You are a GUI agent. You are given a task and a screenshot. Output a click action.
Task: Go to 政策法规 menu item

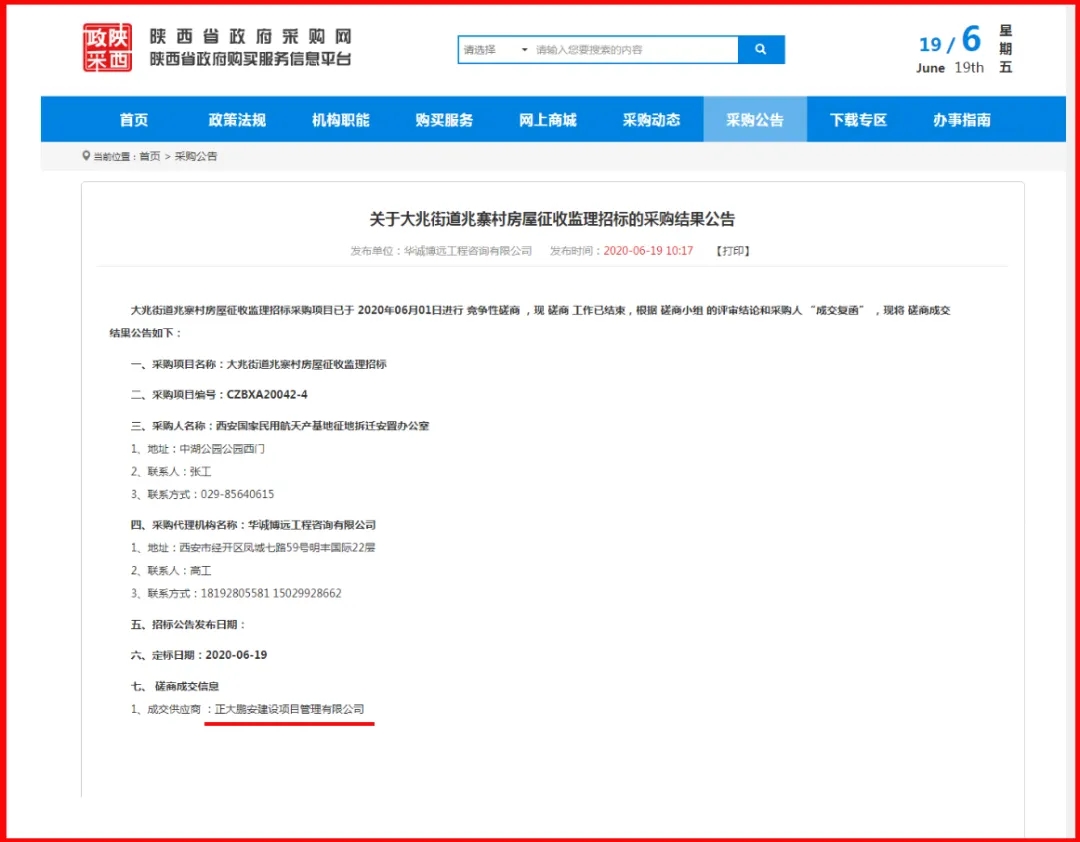(x=237, y=120)
